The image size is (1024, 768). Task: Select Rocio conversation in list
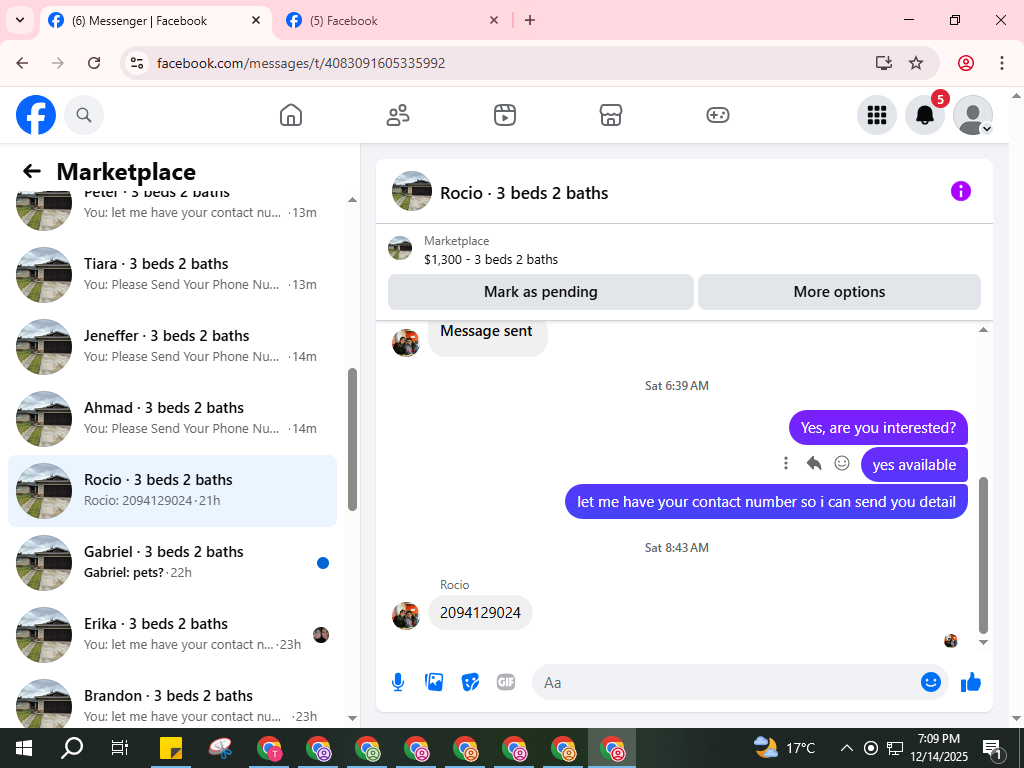coord(172,490)
